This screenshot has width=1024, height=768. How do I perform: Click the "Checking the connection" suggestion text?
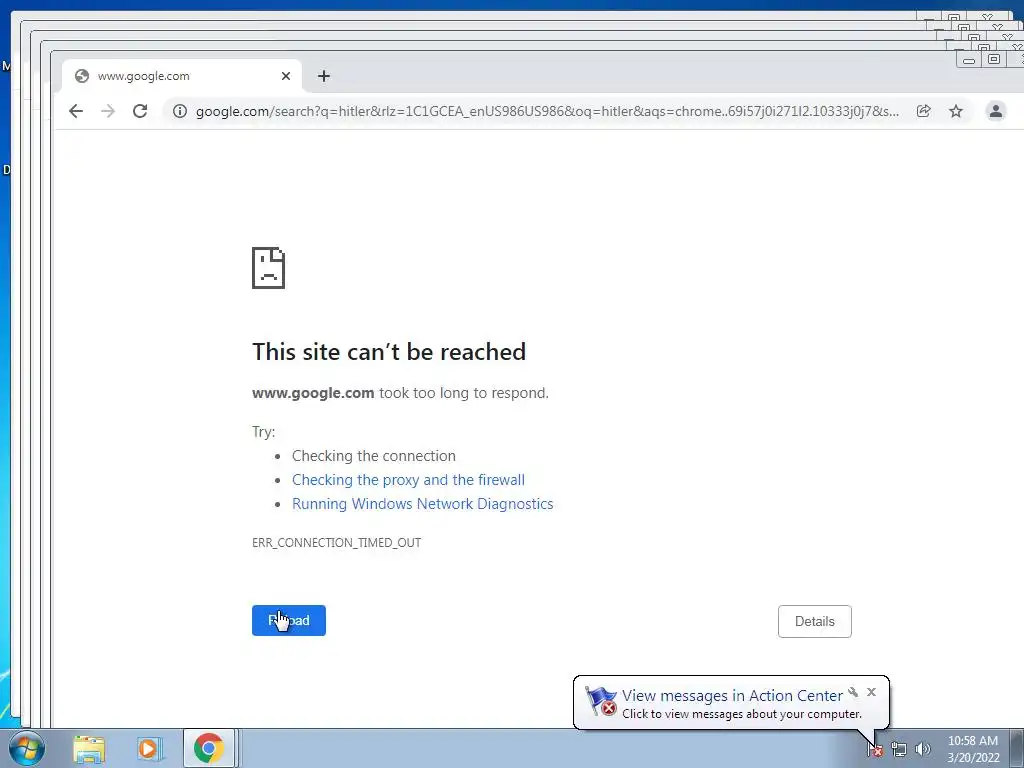click(x=374, y=456)
